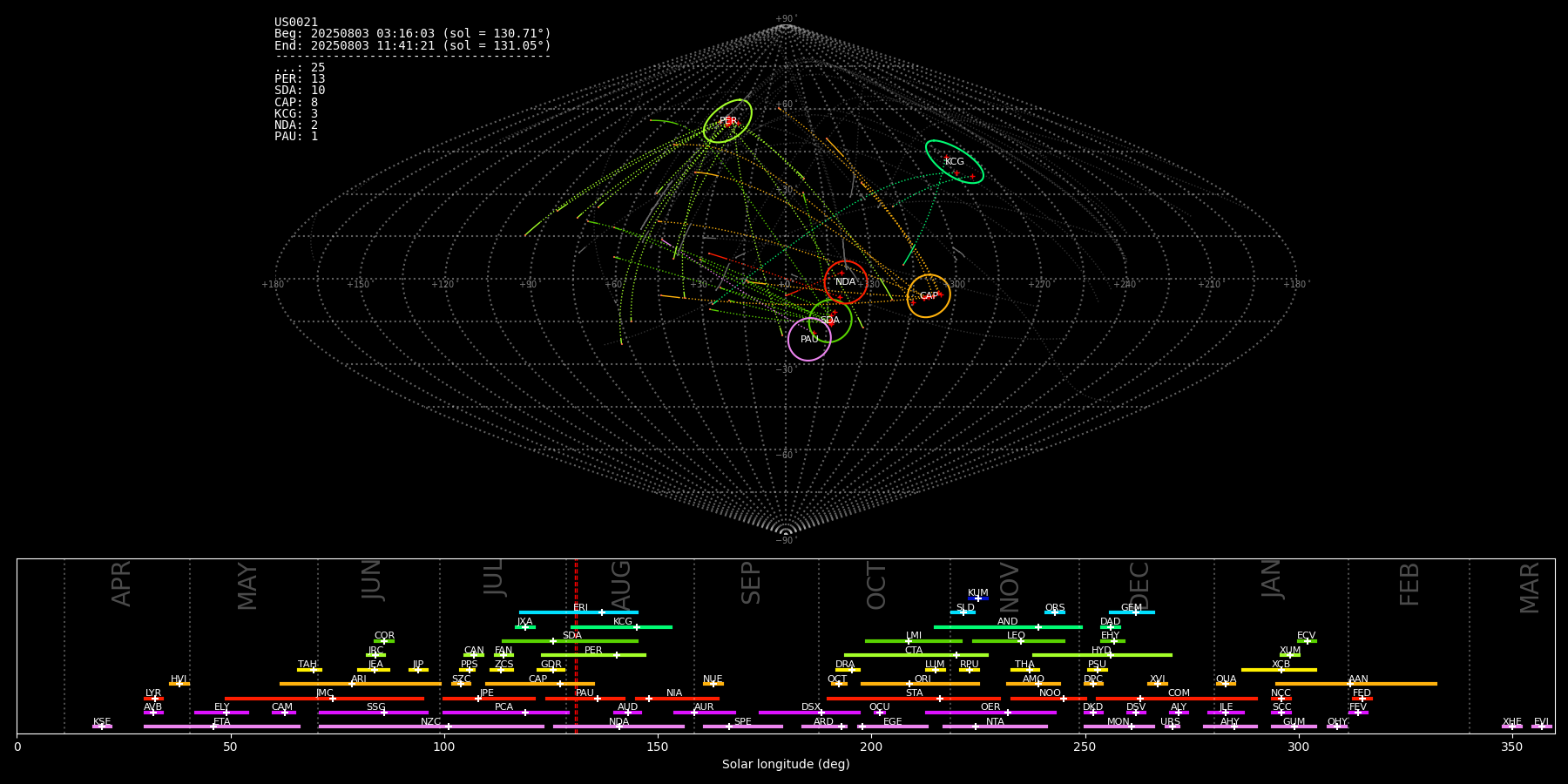
Task: Click the ARI shower bar in the timeline
Action: click(360, 683)
